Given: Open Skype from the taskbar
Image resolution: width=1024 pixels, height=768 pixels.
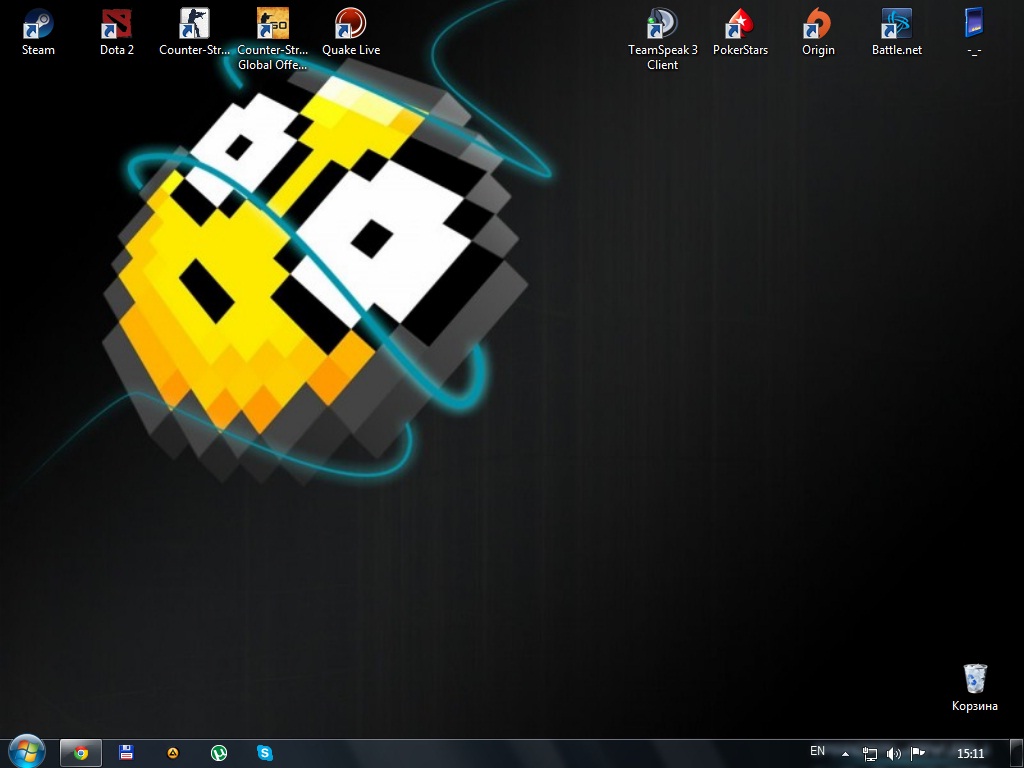Looking at the screenshot, I should point(264,753).
